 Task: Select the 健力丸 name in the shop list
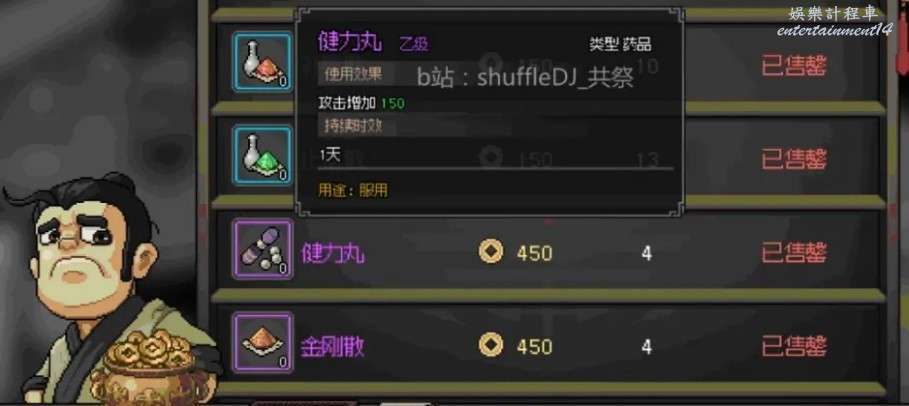[x=333, y=253]
